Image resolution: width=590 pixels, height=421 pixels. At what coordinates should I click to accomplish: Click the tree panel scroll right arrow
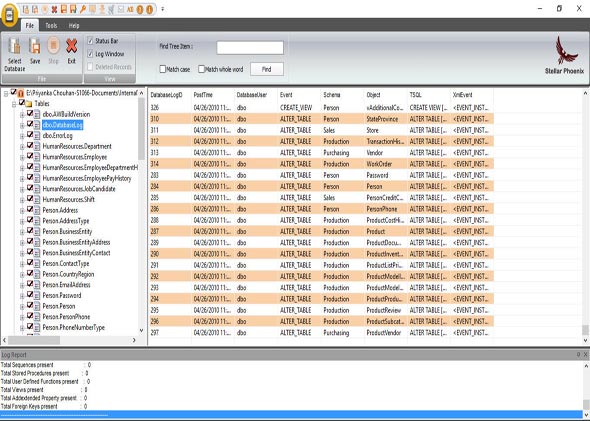(x=134, y=340)
